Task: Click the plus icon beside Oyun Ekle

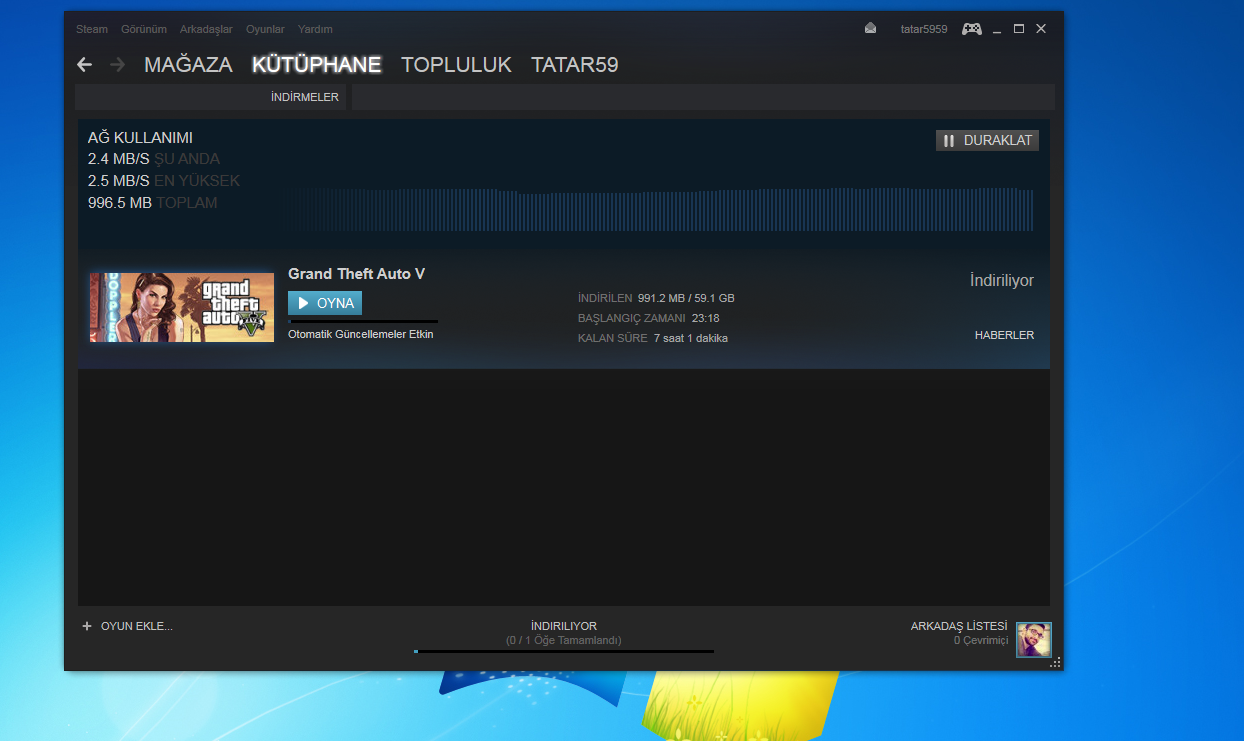Action: click(x=87, y=626)
